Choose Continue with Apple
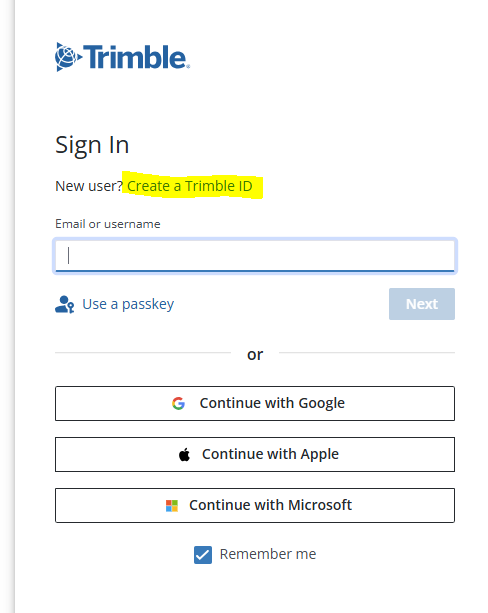The width and height of the screenshot is (488, 613). [255, 454]
